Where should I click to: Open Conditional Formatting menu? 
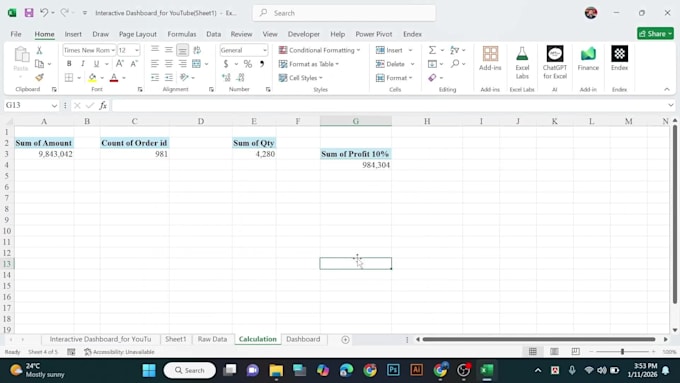click(x=319, y=50)
